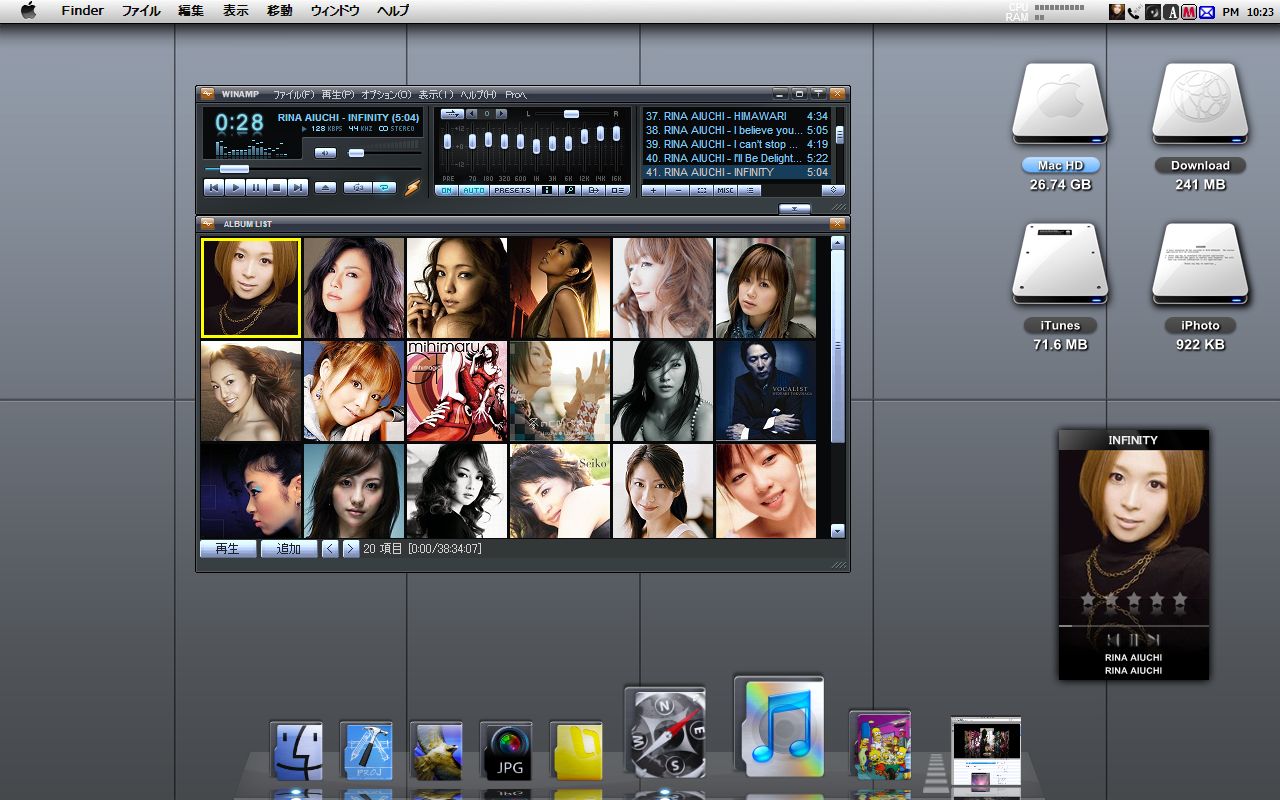Open the macOS 編集 menu
This screenshot has height=800, width=1280.
tap(191, 11)
